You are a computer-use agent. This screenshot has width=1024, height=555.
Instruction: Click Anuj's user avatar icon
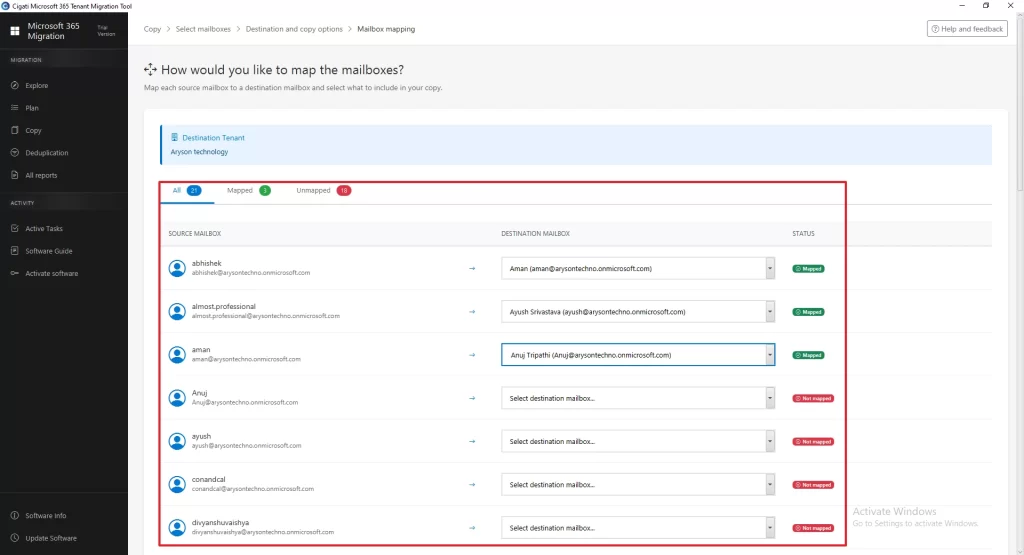coord(177,398)
